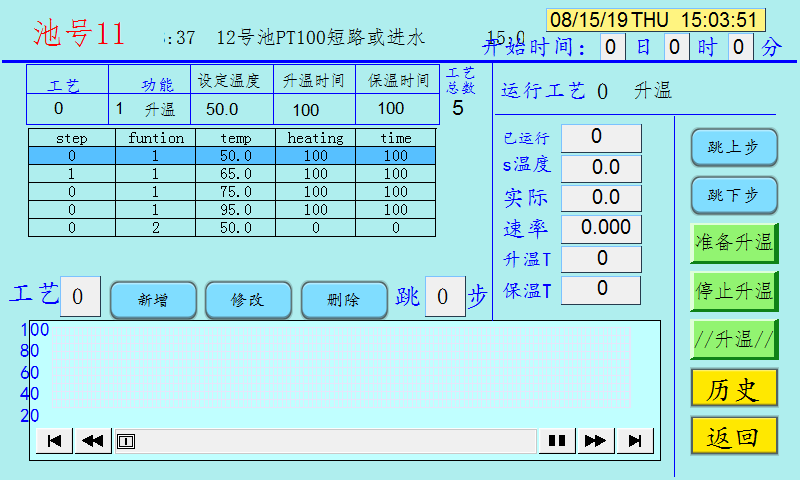Image resolution: width=800 pixels, height=480 pixels.
Task: Select the highlighted first row with temp 50.0
Action: pyautogui.click(x=231, y=156)
